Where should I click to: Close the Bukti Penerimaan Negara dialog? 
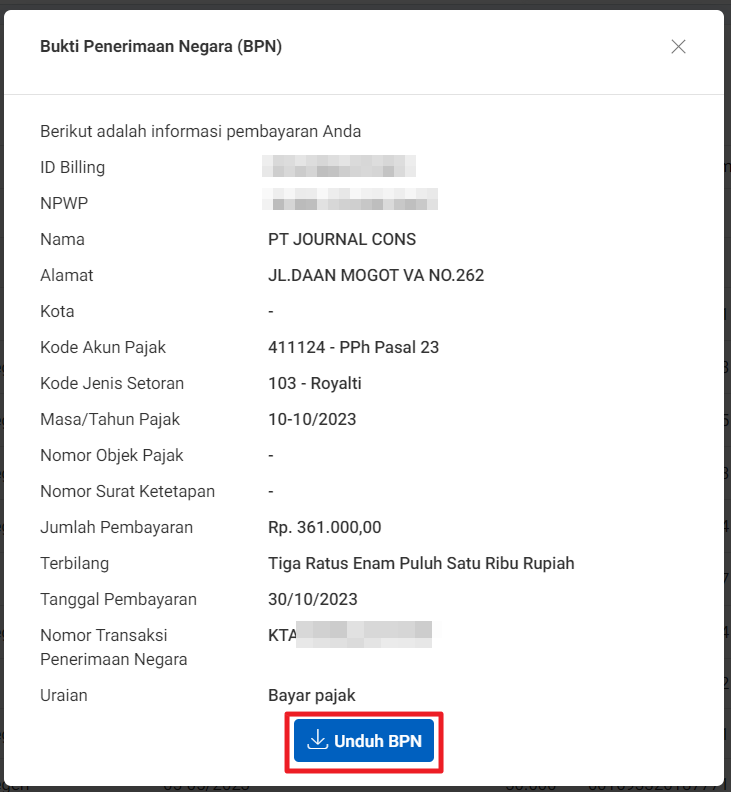(678, 47)
